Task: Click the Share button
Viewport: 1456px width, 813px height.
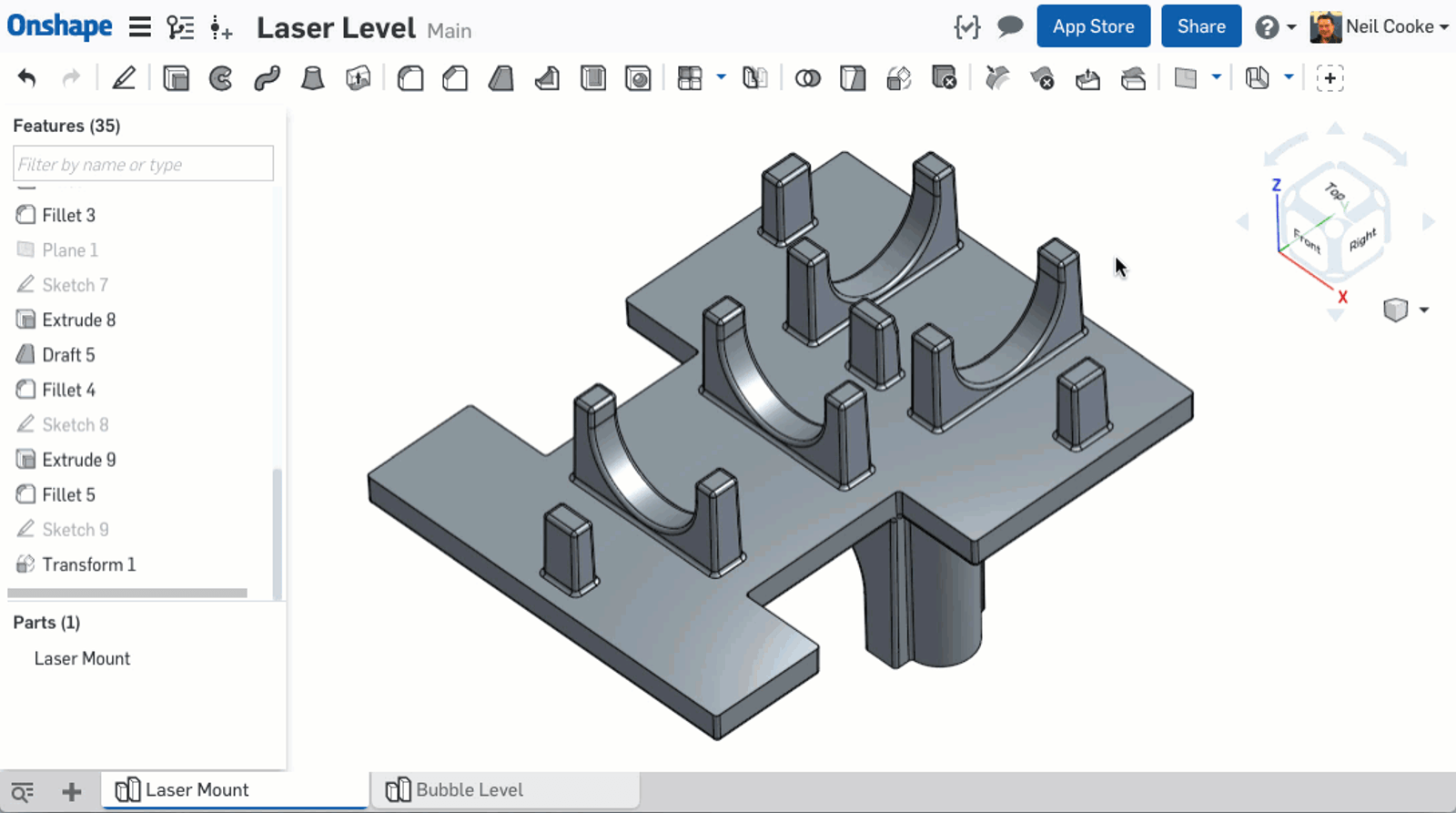Action: 1200,26
